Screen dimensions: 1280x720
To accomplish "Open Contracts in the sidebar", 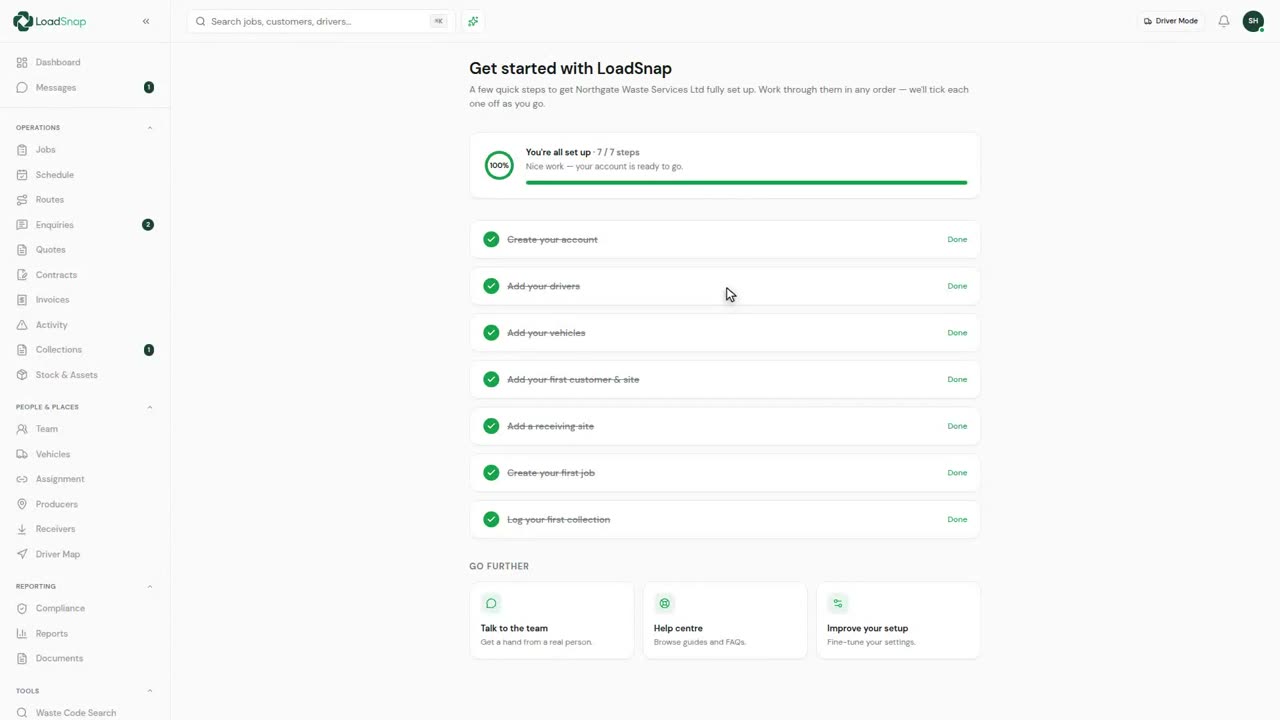I will [x=85, y=275].
